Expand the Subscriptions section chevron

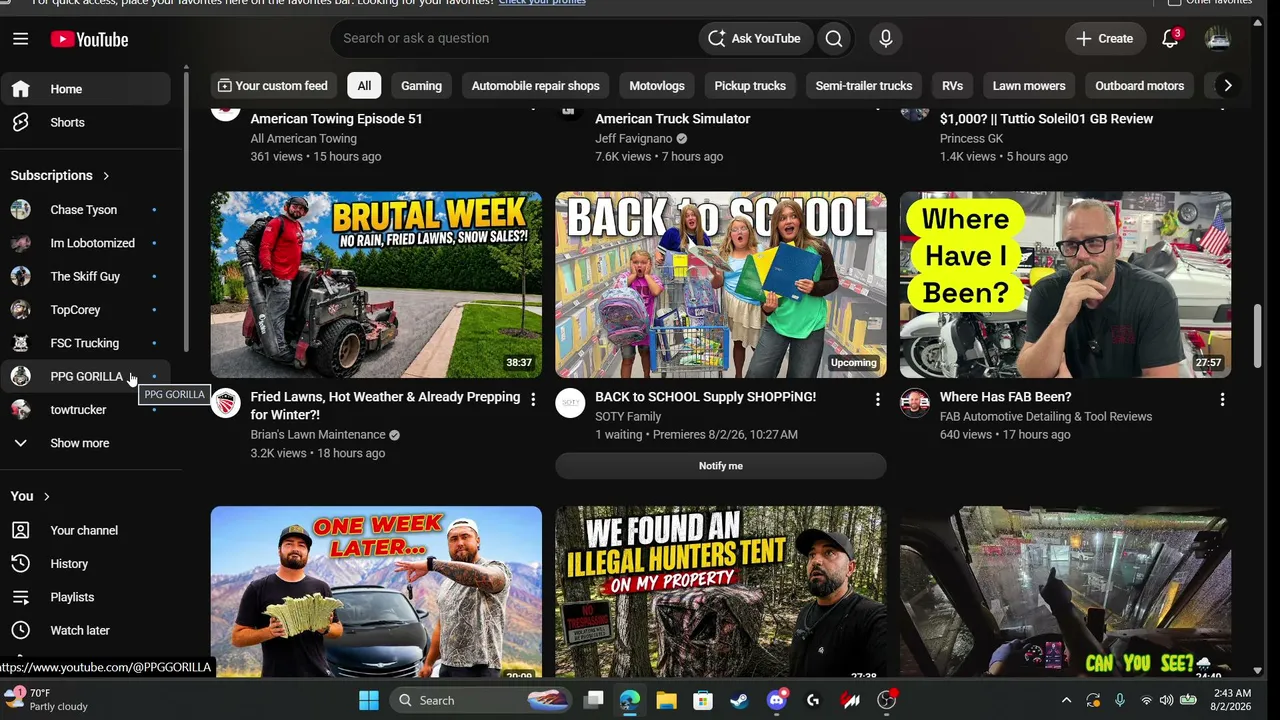[x=106, y=176]
